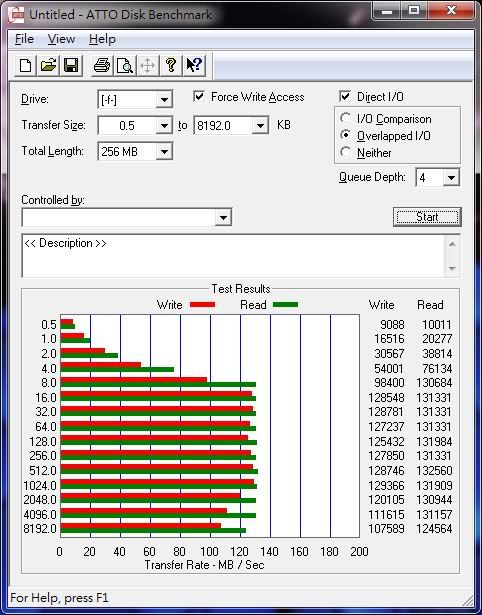Viewport: 482px width, 615px height.
Task: Open the File menu
Action: [x=24, y=39]
